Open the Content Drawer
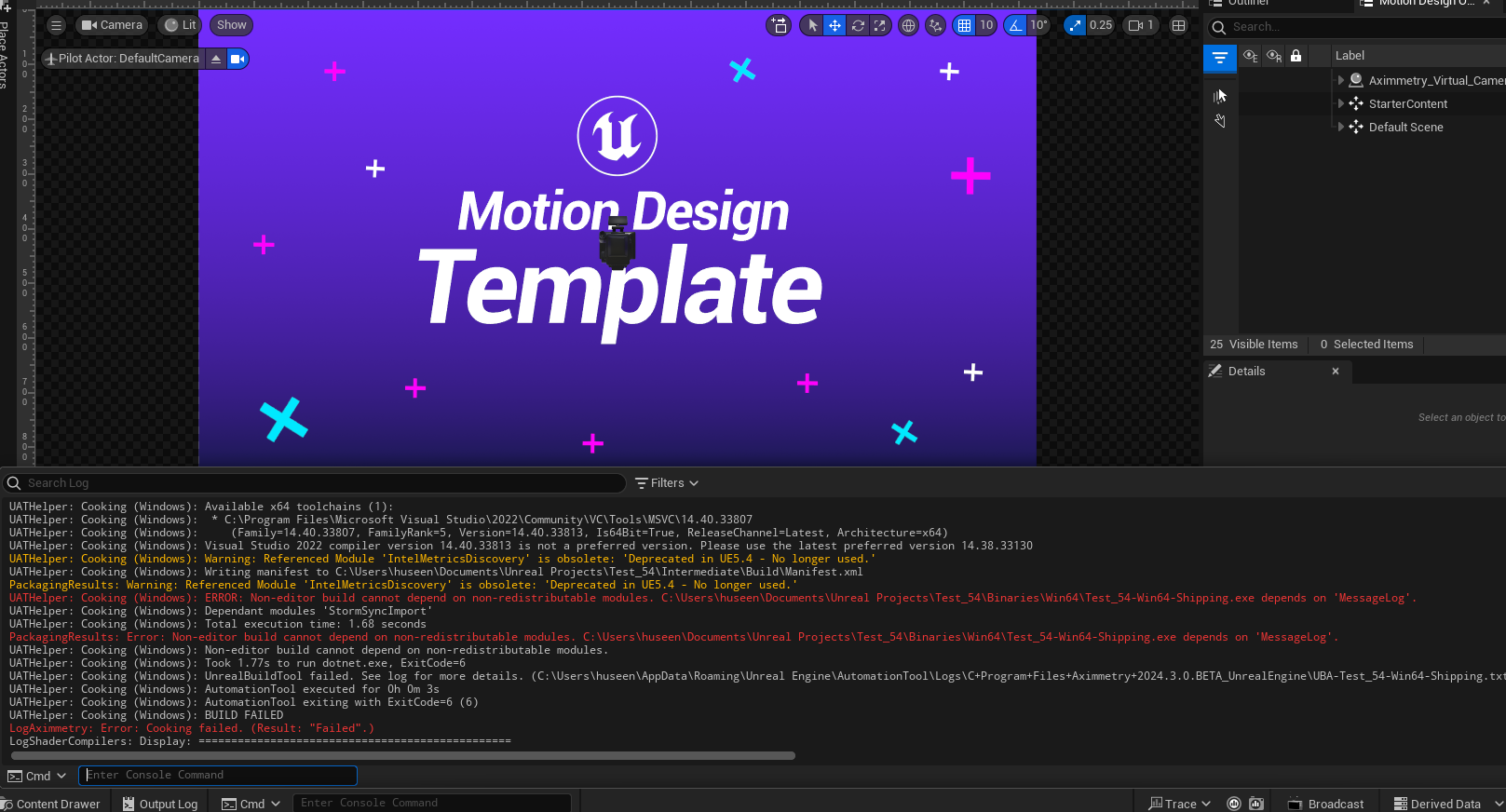Viewport: 1506px width, 812px height. pyautogui.click(x=51, y=804)
